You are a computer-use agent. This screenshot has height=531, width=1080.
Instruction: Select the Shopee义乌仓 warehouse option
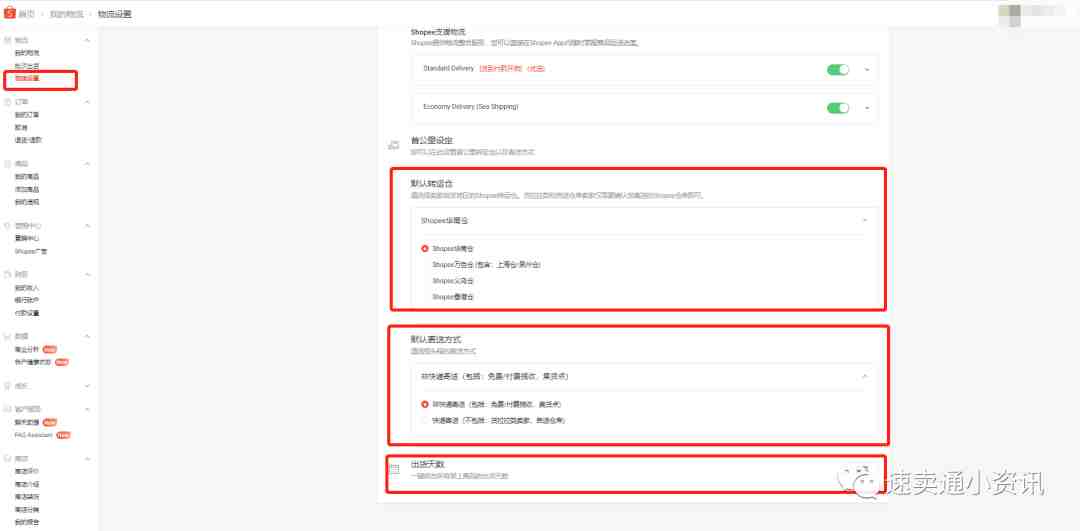pyautogui.click(x=453, y=281)
